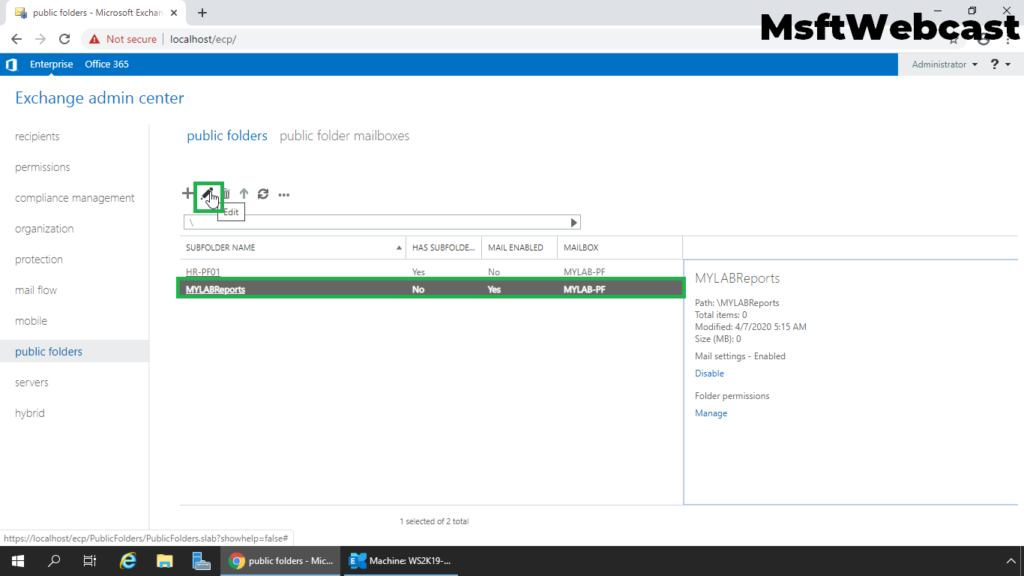
Task: Open Windows Start menu
Action: click(18, 561)
